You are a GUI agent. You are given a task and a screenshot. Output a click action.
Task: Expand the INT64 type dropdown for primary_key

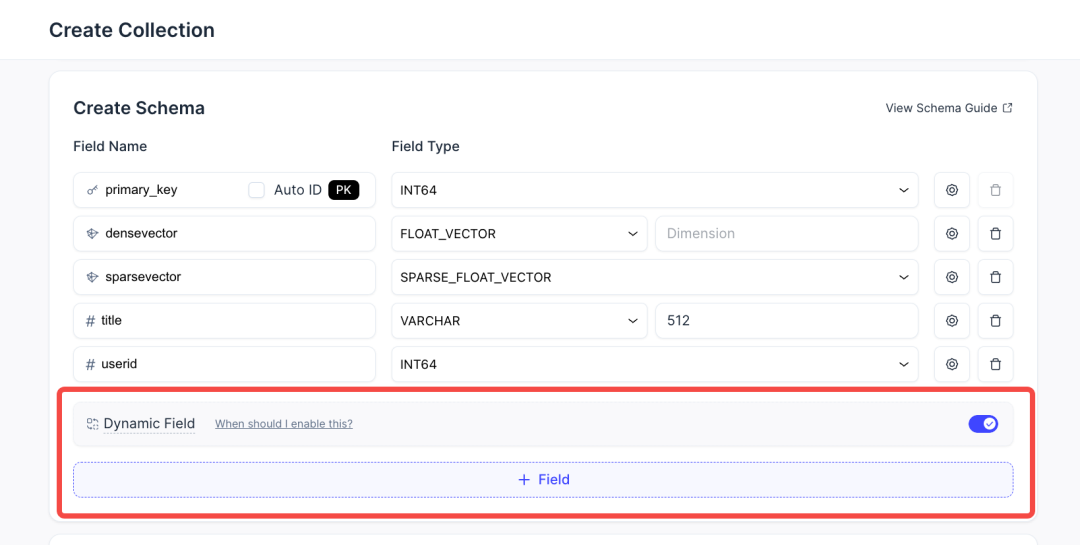654,190
